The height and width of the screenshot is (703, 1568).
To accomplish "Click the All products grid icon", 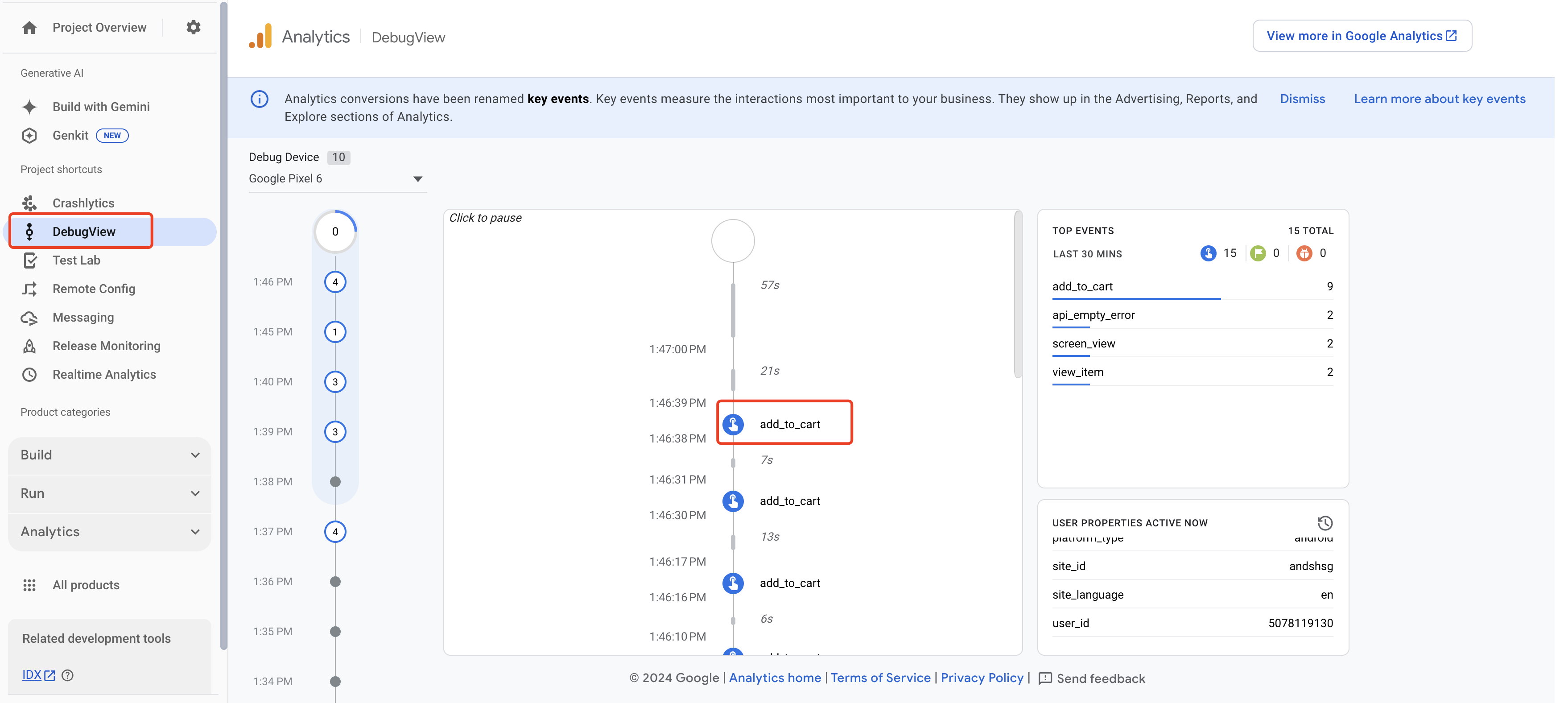I will (x=29, y=585).
